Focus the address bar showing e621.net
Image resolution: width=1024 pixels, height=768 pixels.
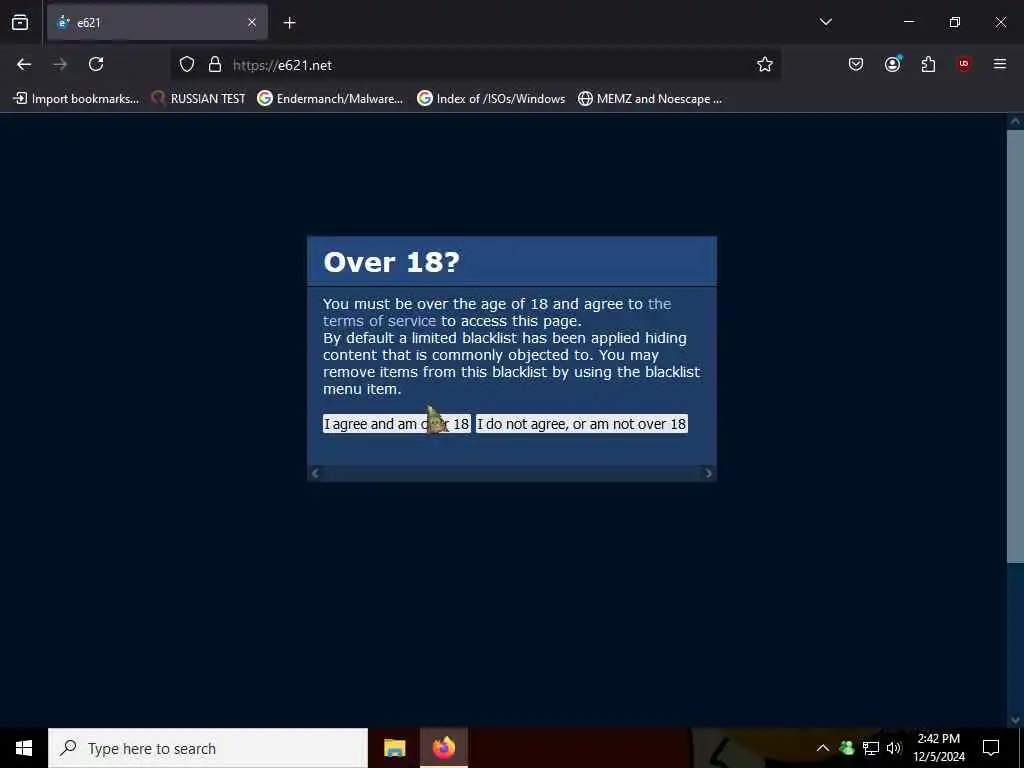(x=475, y=65)
